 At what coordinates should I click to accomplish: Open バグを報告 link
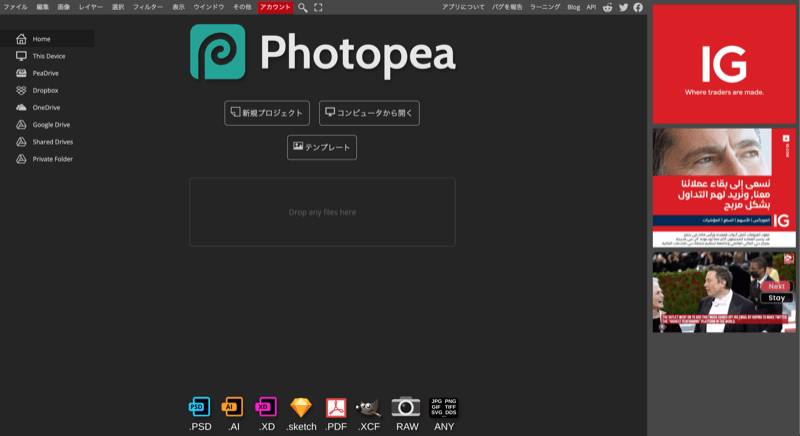click(507, 7)
